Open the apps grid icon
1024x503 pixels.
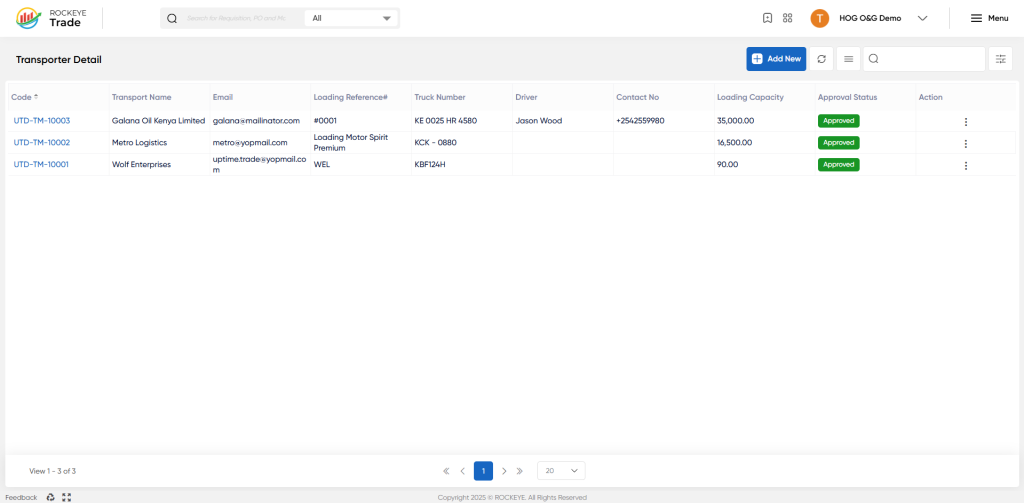coord(787,18)
